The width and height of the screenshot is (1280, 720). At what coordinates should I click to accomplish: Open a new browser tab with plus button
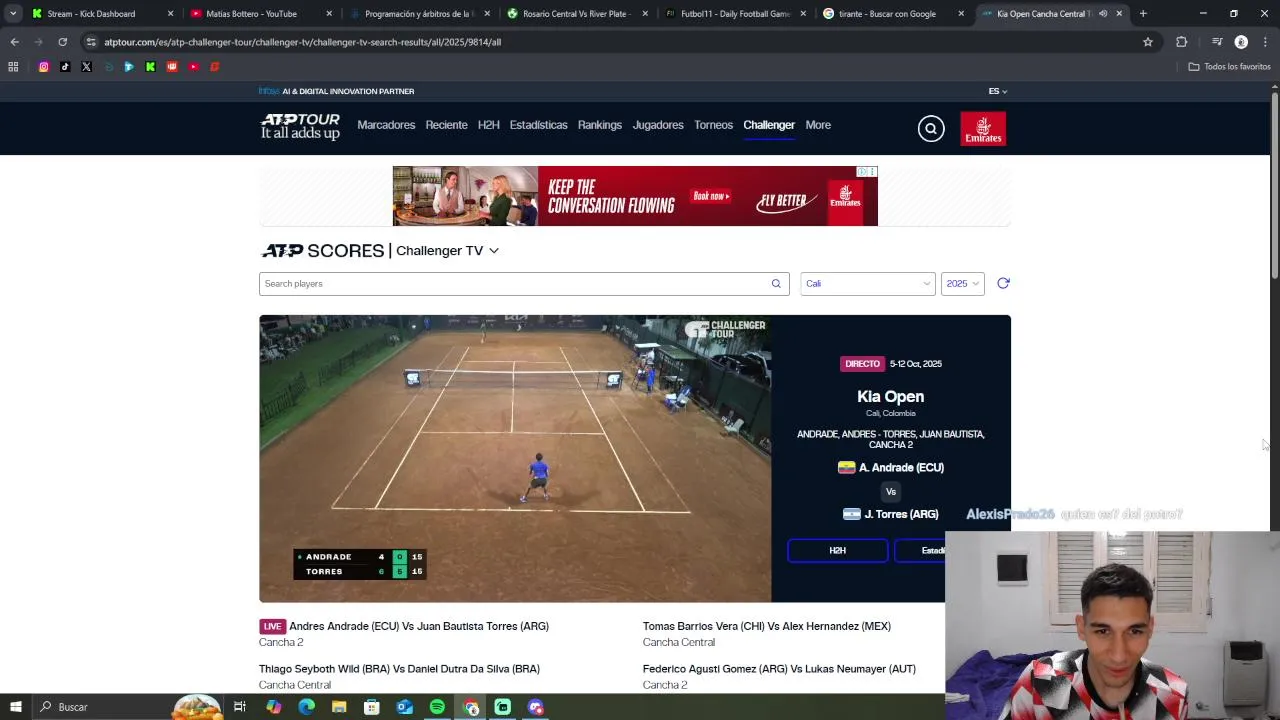[1143, 14]
